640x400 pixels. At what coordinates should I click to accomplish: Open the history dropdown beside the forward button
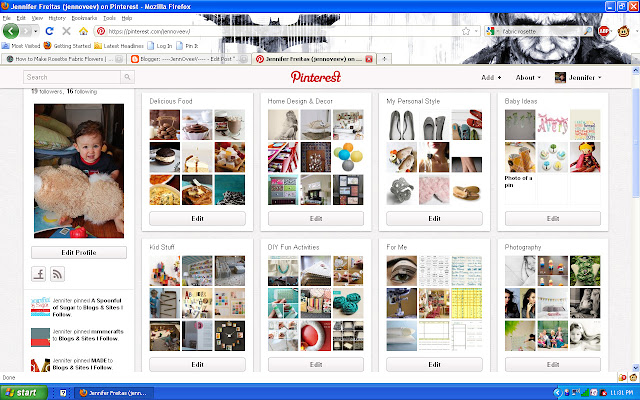click(x=36, y=31)
